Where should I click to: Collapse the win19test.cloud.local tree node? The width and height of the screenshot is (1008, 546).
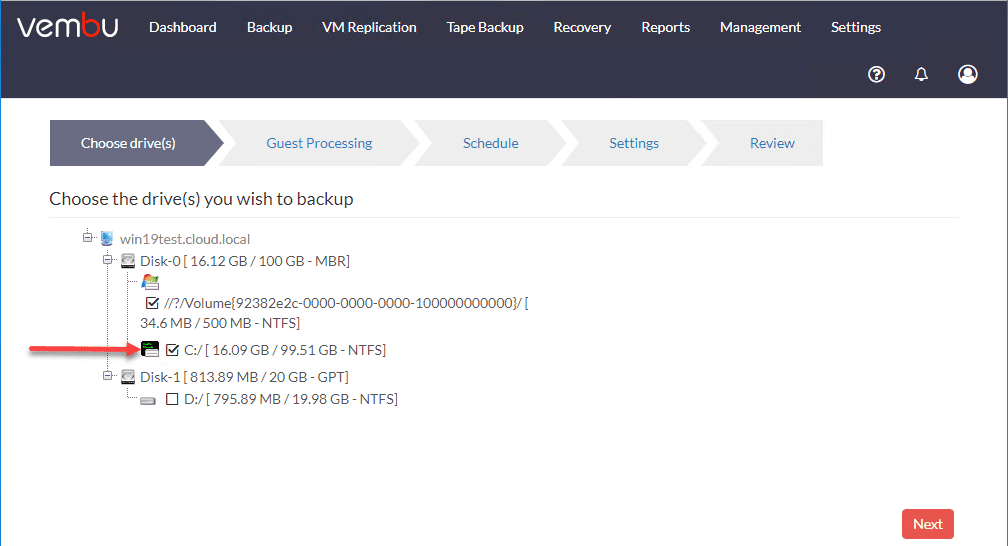point(88,238)
